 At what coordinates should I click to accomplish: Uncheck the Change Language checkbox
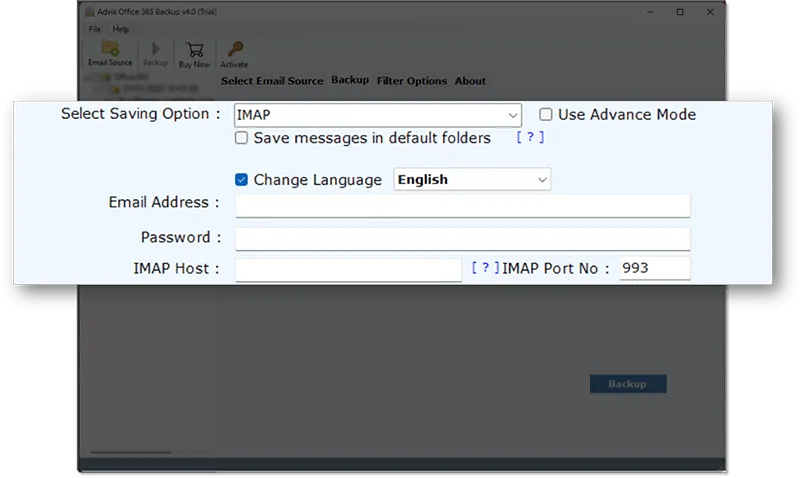click(x=241, y=180)
